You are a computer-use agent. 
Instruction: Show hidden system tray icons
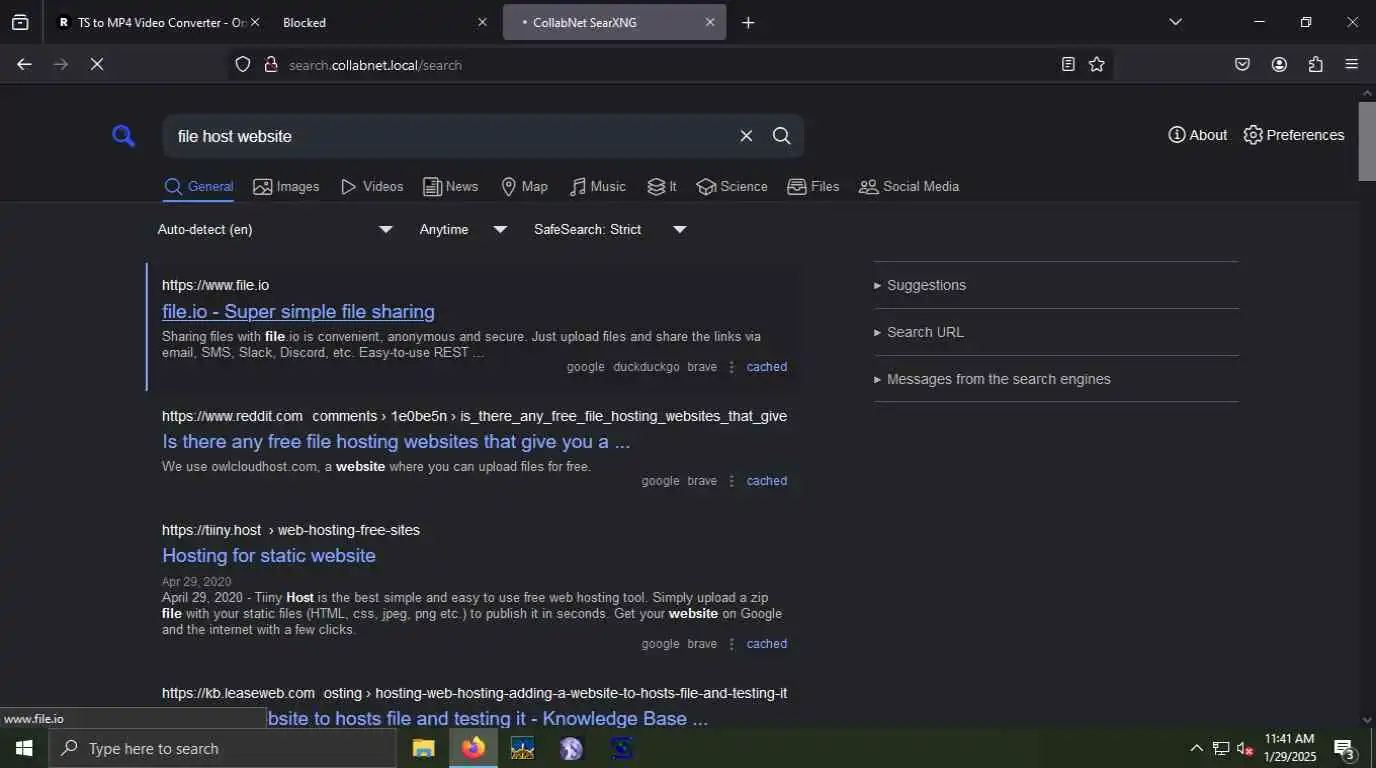[x=1196, y=749]
